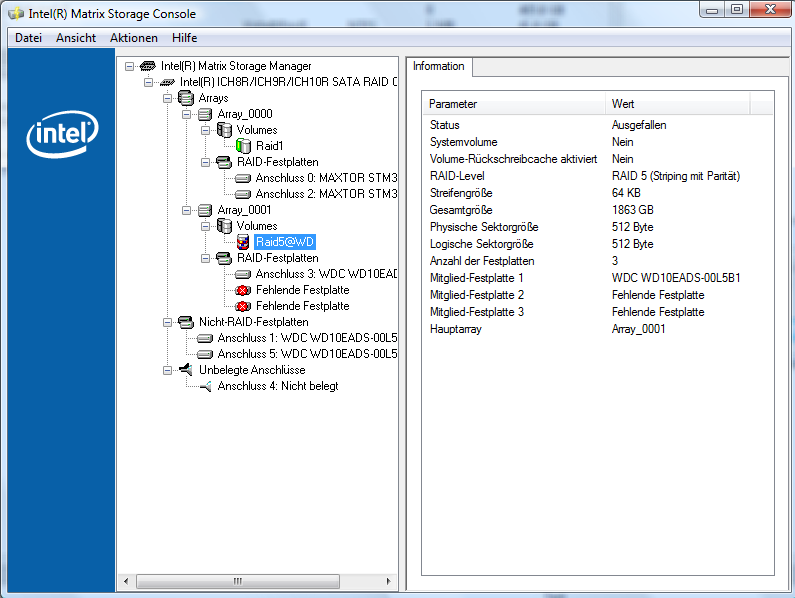Click the Anschluss 2 MAXTOR drive icon
Screen dimensions: 795x598
(243, 194)
